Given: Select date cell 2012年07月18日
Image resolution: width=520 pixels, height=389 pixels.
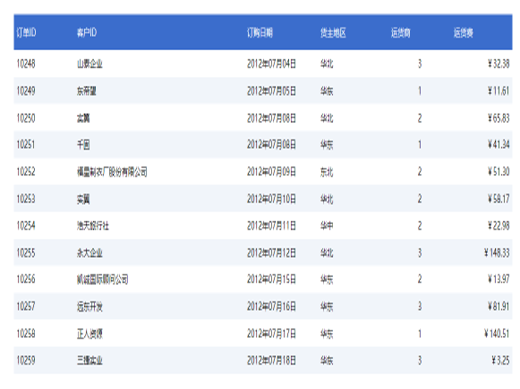Looking at the screenshot, I should point(271,360).
